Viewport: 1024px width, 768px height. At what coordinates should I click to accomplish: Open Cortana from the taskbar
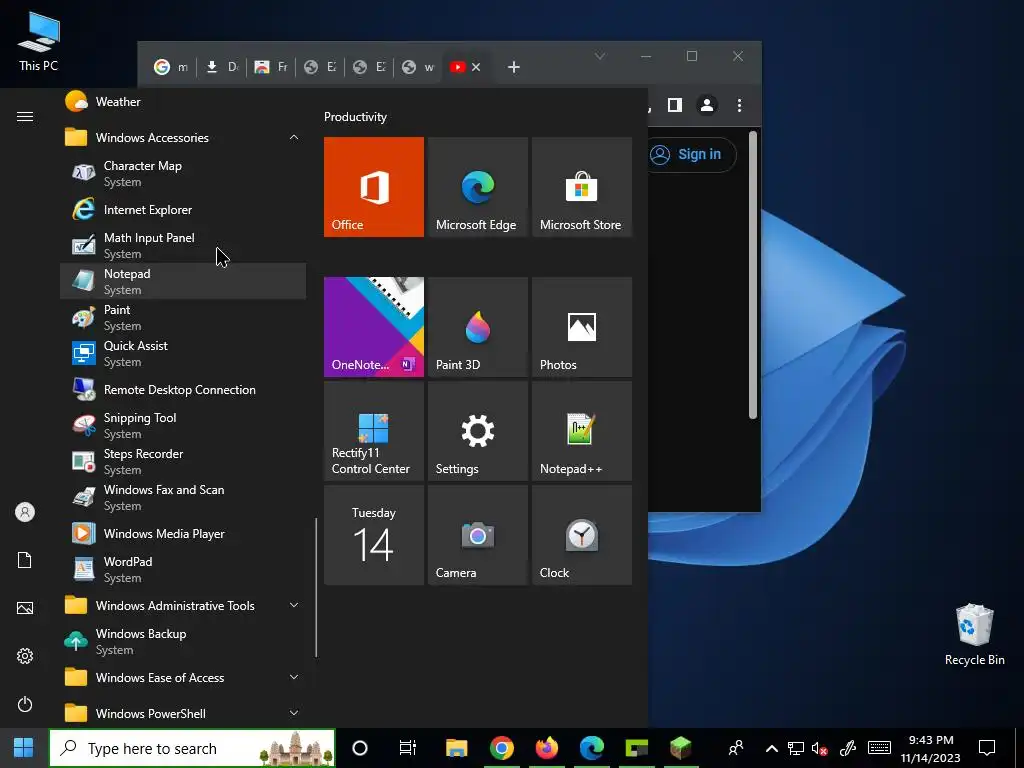(360, 748)
